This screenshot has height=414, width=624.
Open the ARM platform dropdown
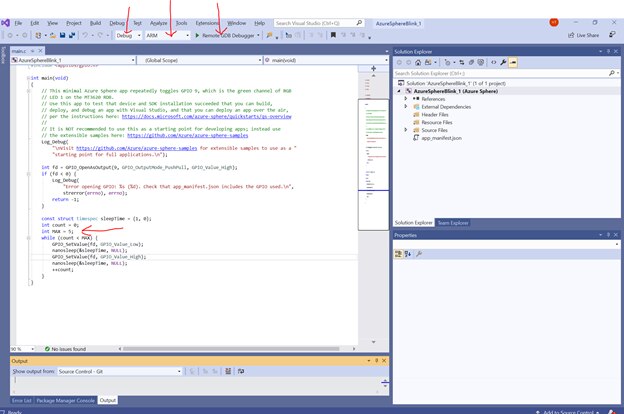click(166, 35)
